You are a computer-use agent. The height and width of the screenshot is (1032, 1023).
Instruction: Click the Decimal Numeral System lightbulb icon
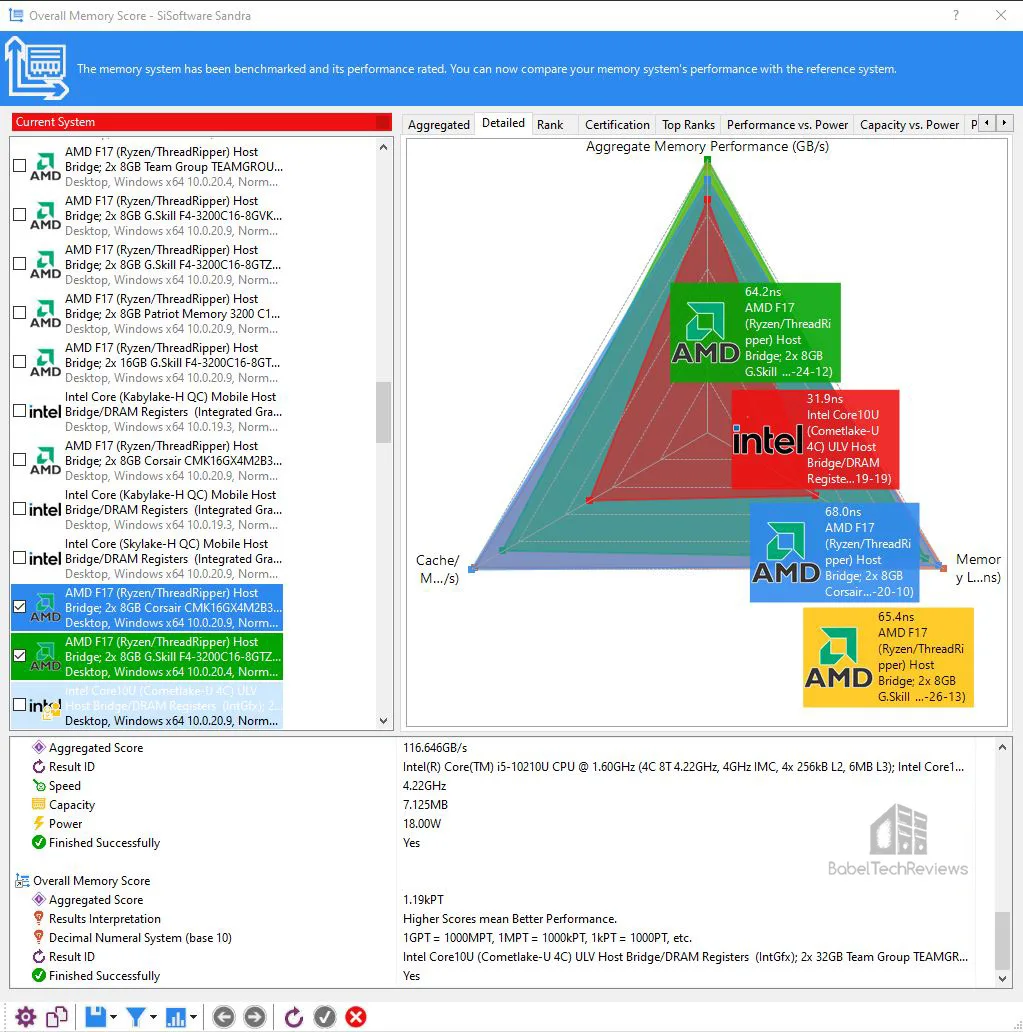tap(39, 937)
